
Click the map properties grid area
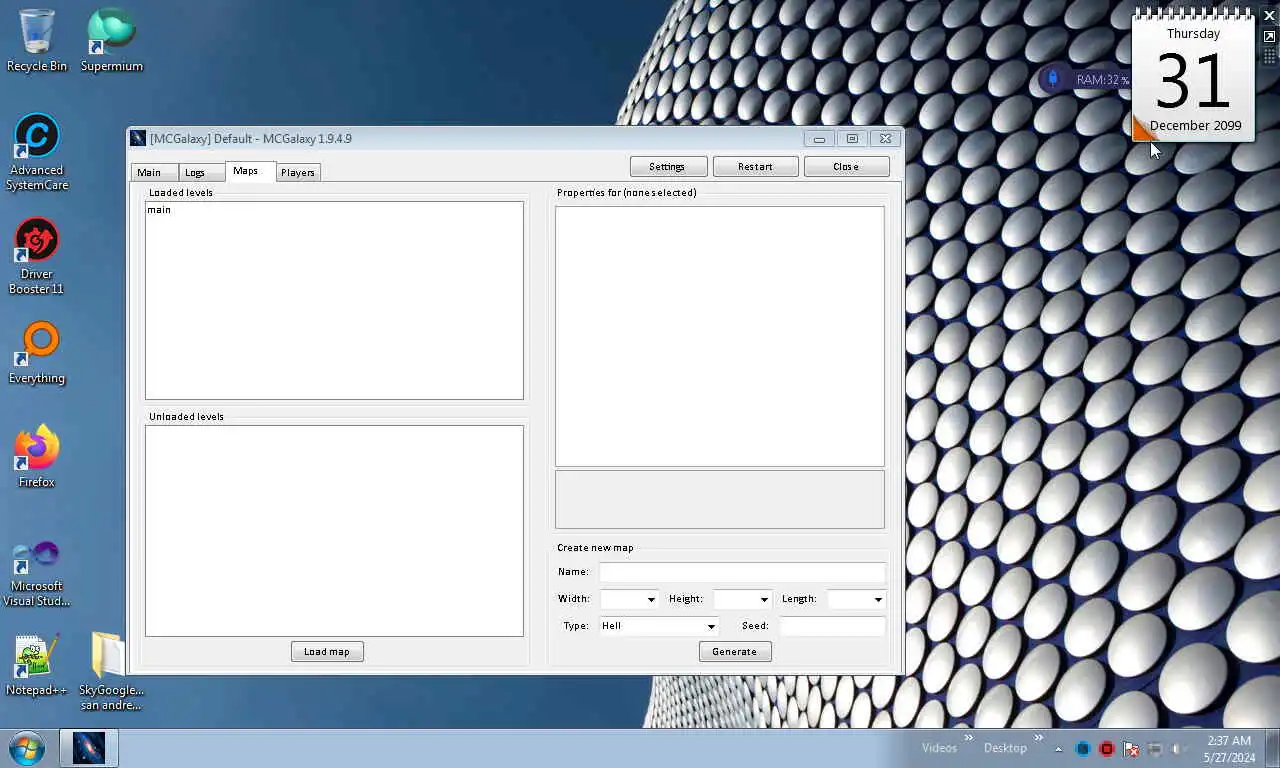pyautogui.click(x=720, y=336)
